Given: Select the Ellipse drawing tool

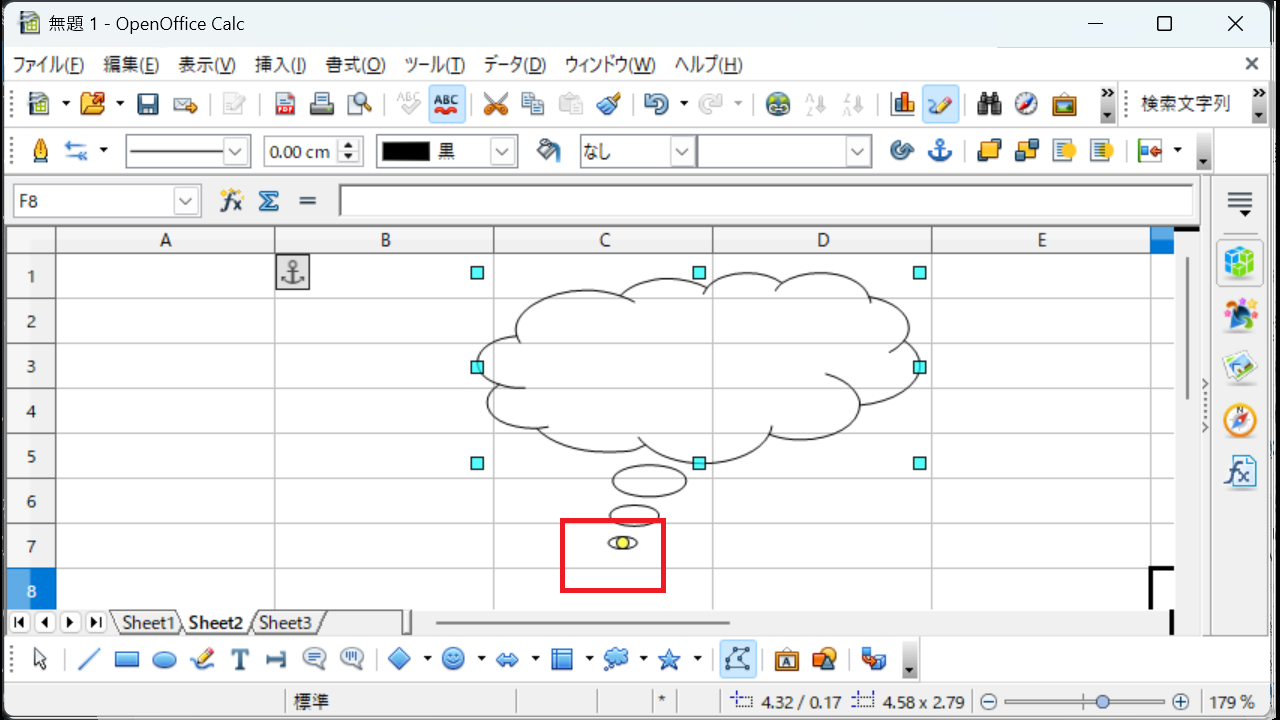Looking at the screenshot, I should coord(164,659).
